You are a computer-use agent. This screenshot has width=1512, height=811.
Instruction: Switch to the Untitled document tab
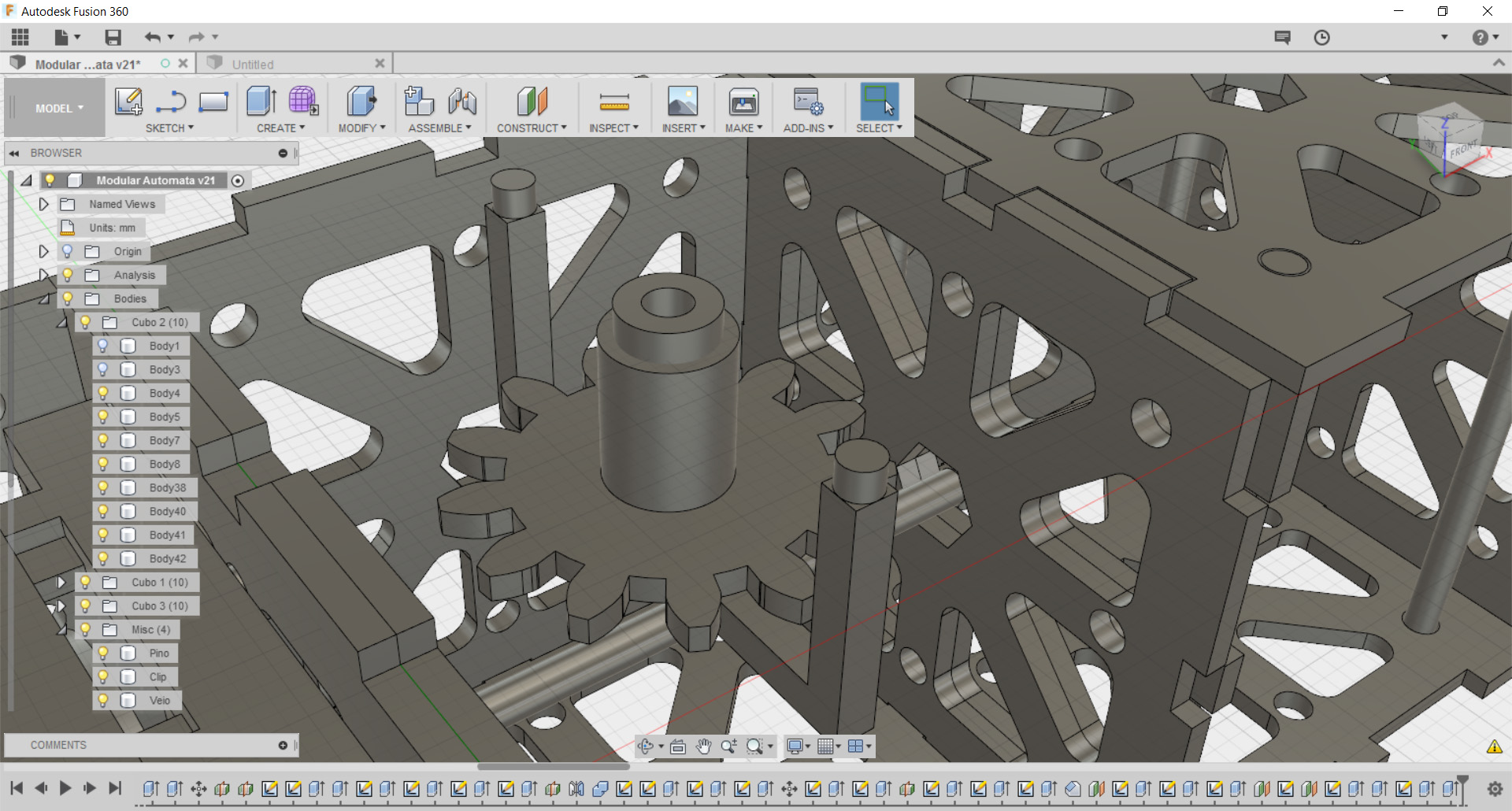253,65
